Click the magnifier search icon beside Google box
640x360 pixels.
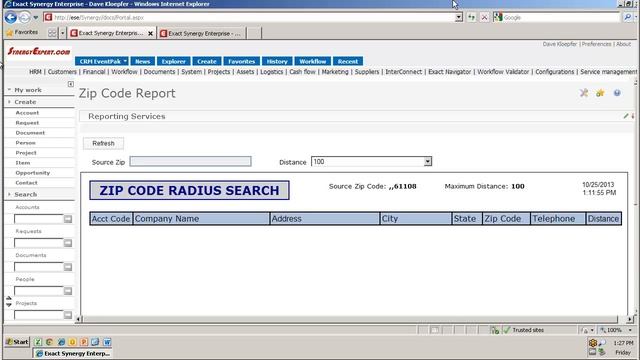coord(627,17)
